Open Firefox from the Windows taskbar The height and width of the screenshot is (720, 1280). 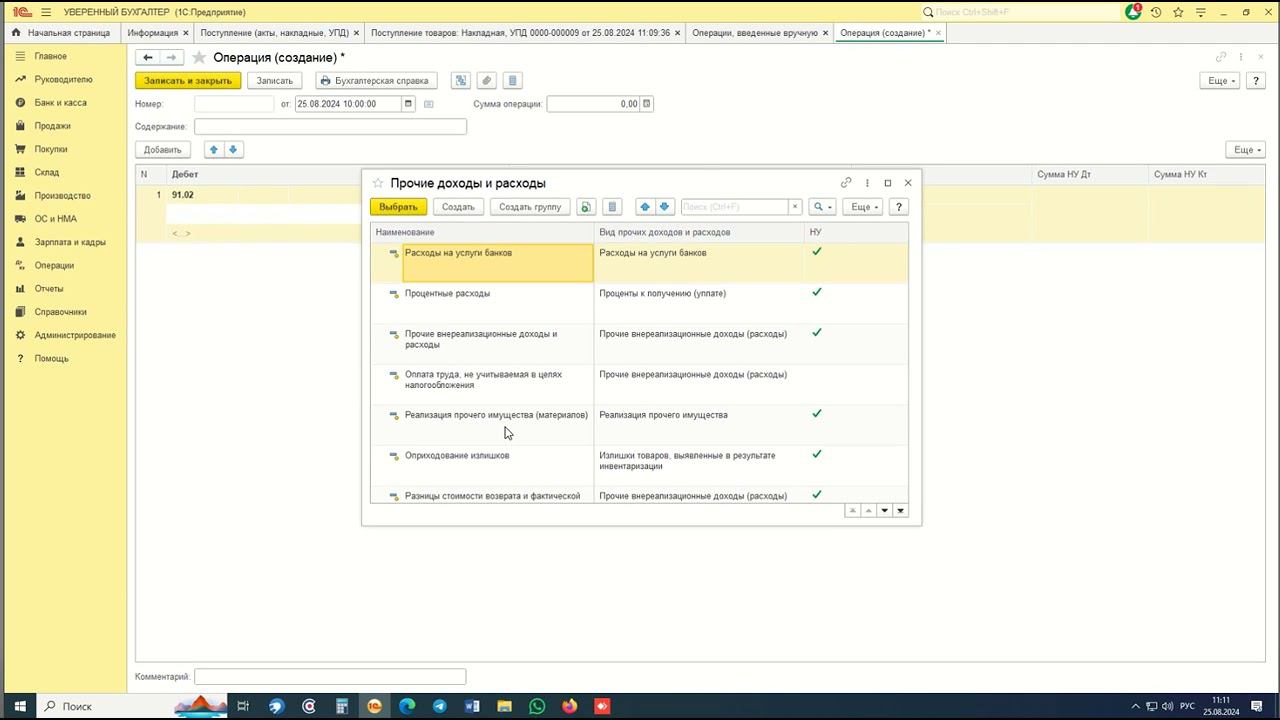click(569, 706)
